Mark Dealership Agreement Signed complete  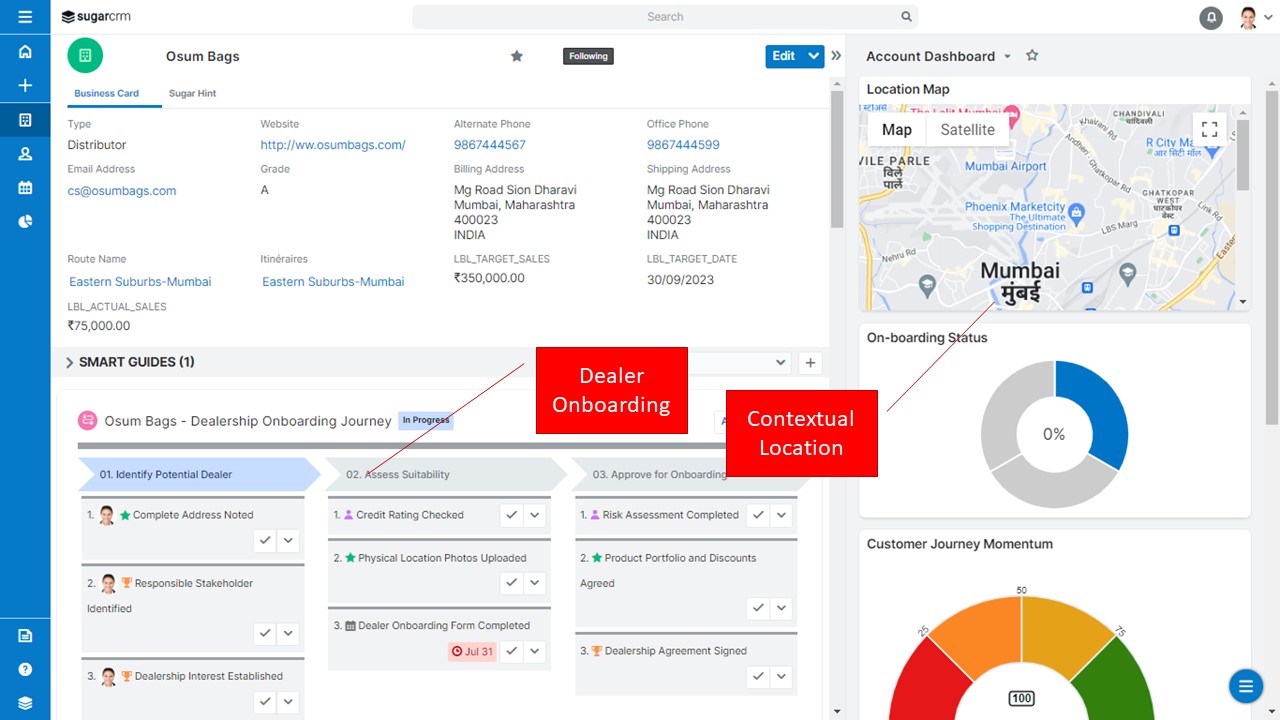click(758, 676)
